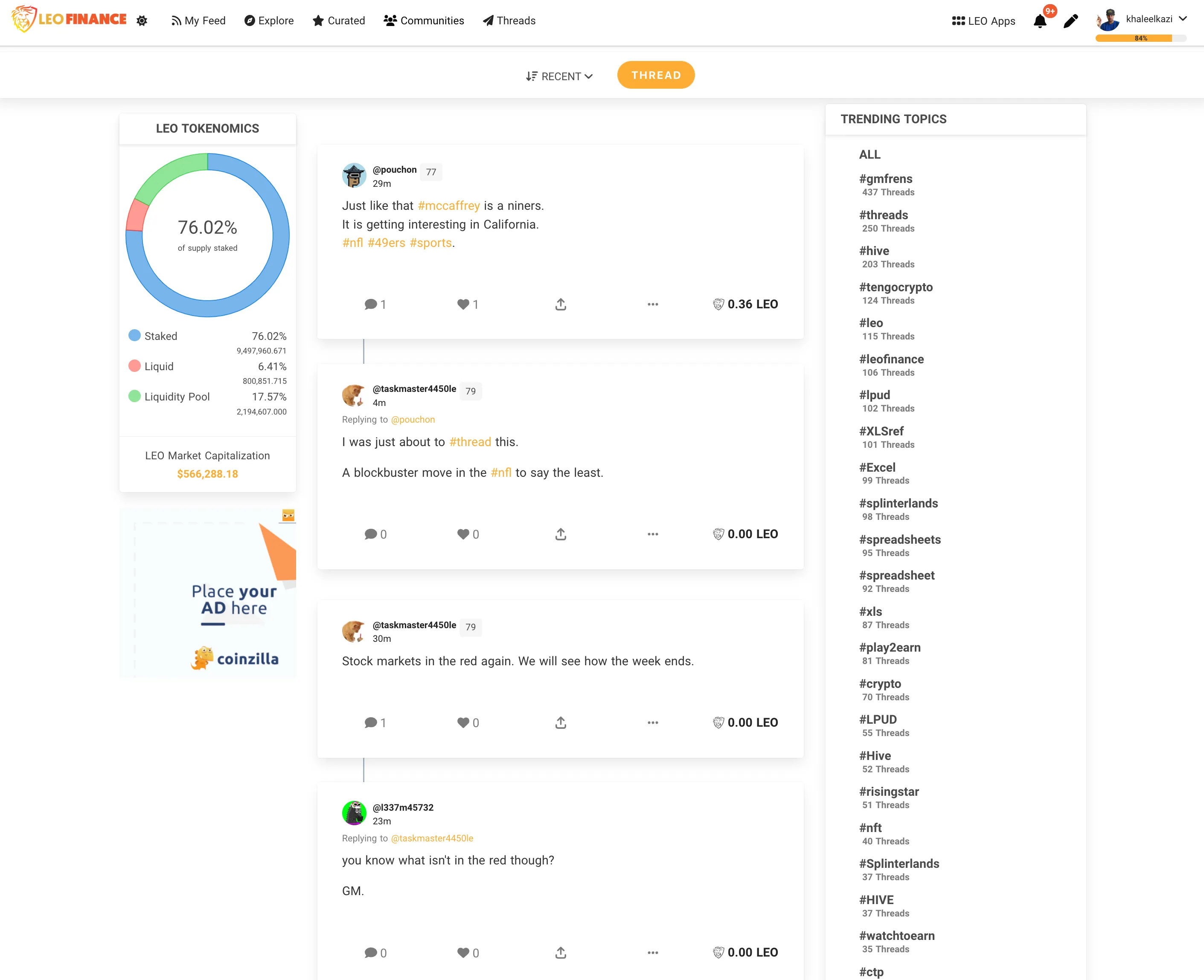Open the LEO Apps grid menu
This screenshot has height=980, width=1204.
(x=983, y=21)
